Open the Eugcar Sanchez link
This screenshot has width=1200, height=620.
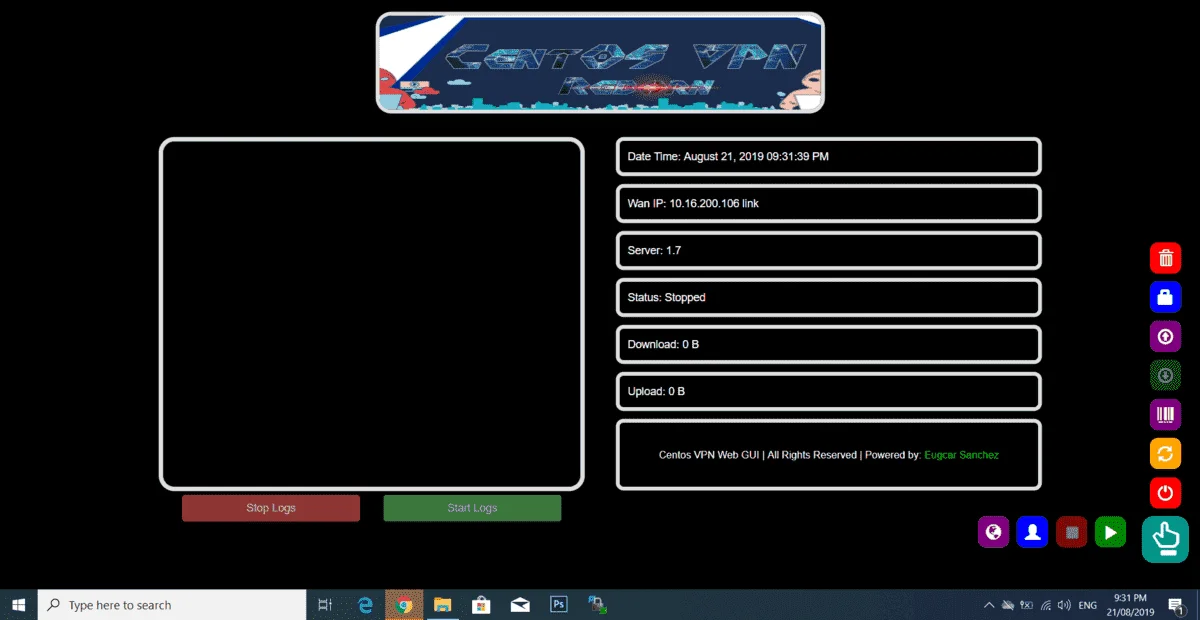961,455
